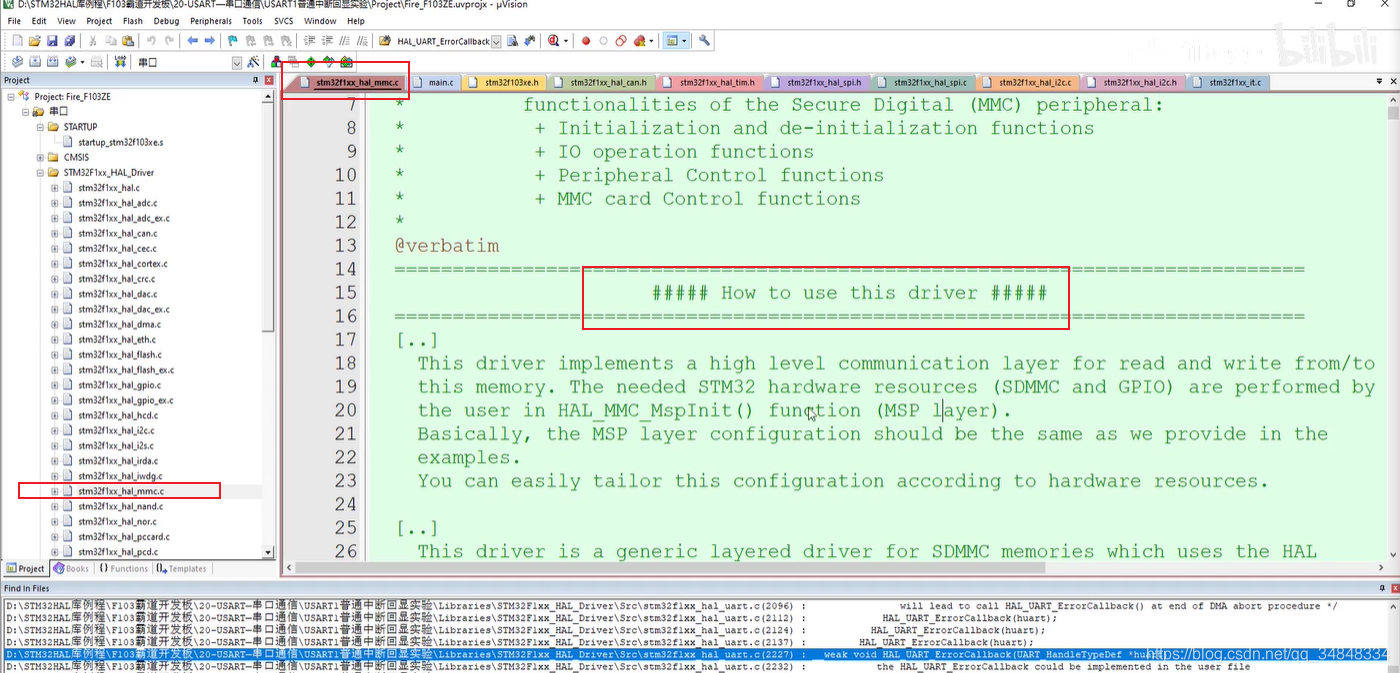Select stm32f1xx_hal_nand.c in project tree
The height and width of the screenshot is (673, 1400).
(120, 506)
